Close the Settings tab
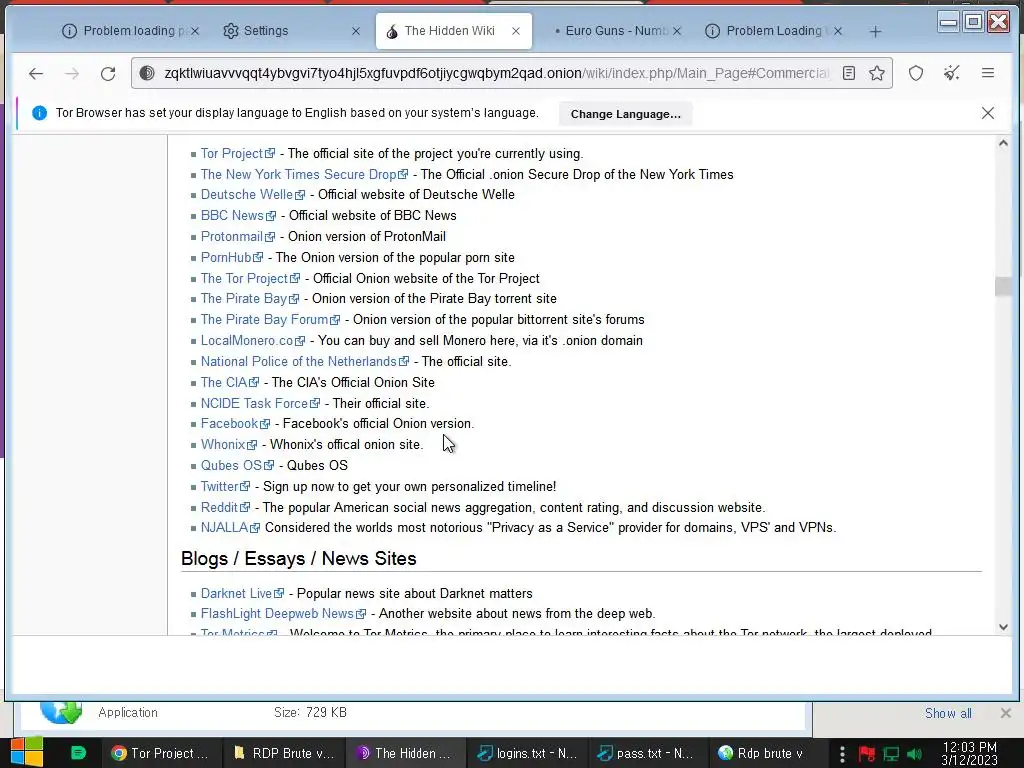 click(356, 31)
